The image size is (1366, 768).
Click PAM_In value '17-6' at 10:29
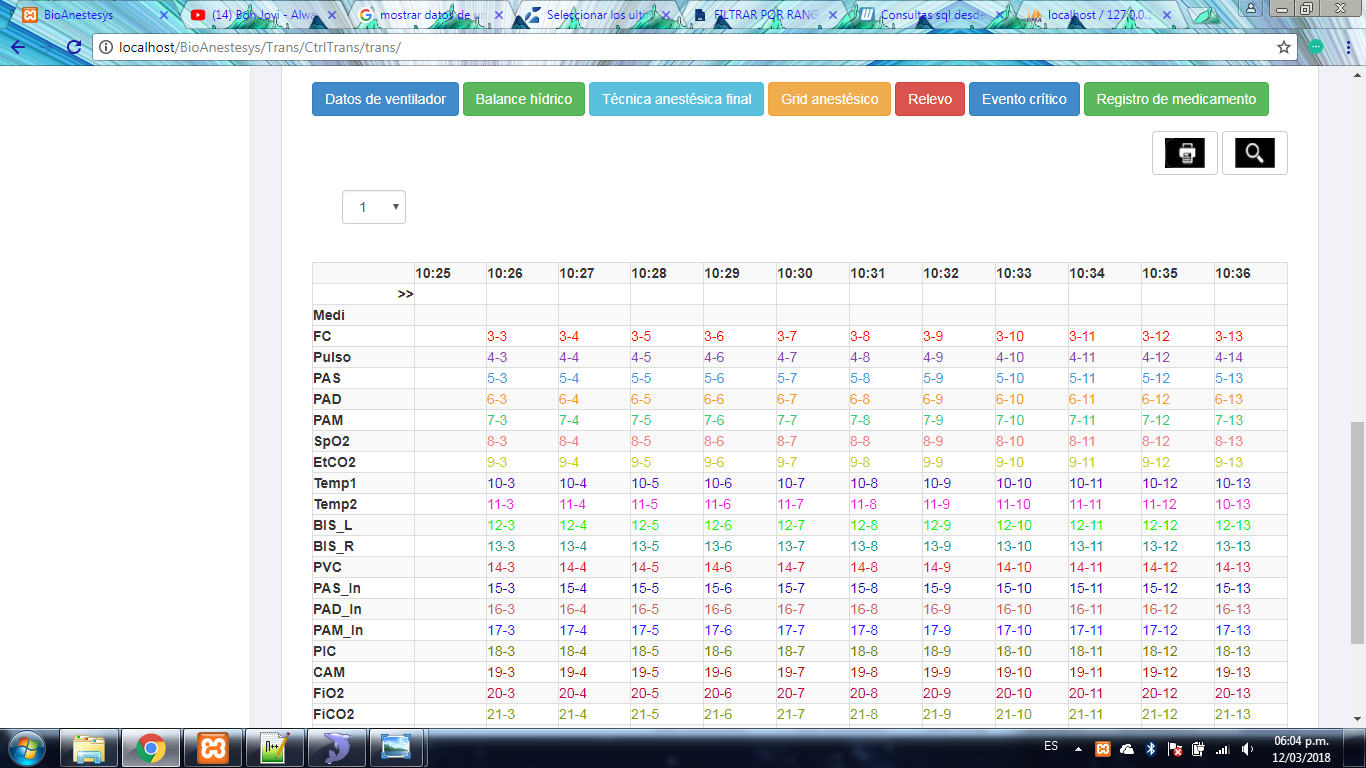click(x=718, y=630)
